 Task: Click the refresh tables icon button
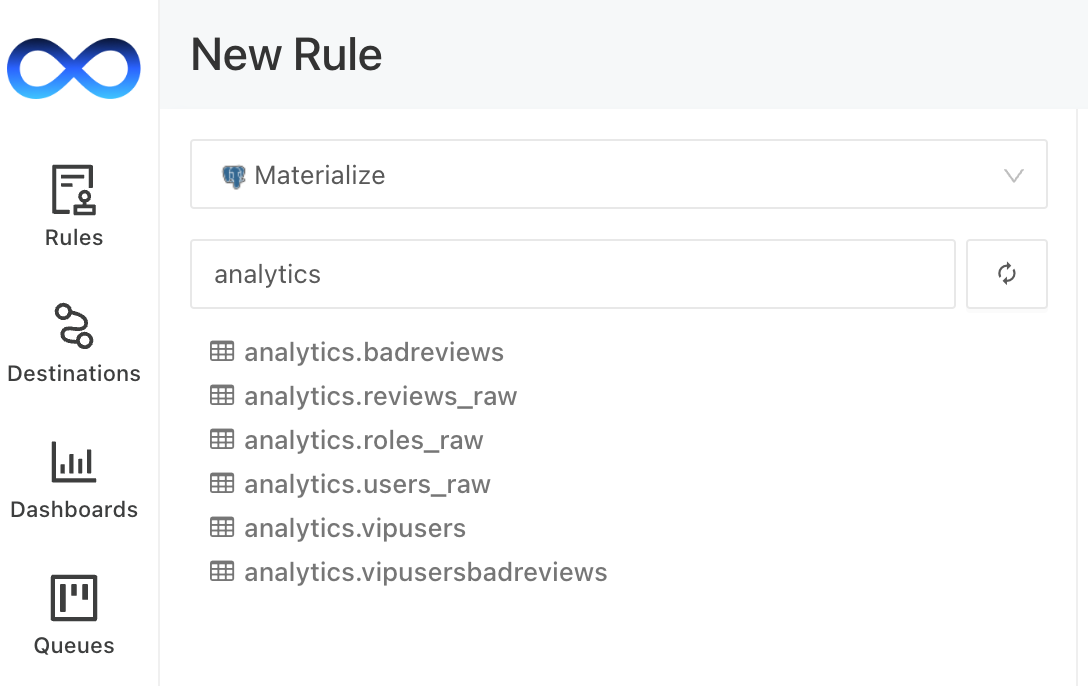coord(1007,274)
